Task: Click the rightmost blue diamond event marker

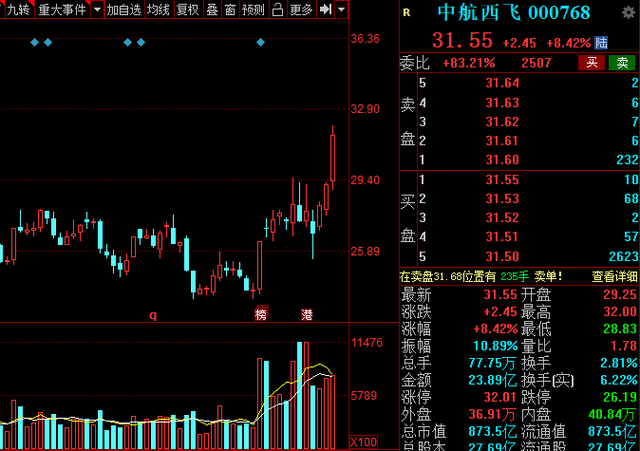Action: coord(260,42)
